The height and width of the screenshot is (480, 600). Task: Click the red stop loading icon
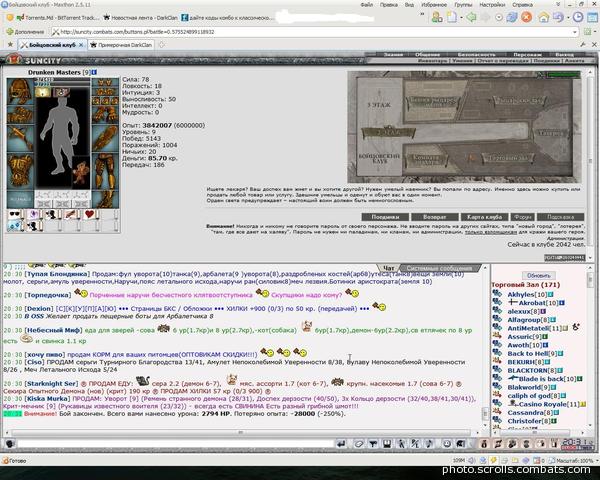pos(527,17)
